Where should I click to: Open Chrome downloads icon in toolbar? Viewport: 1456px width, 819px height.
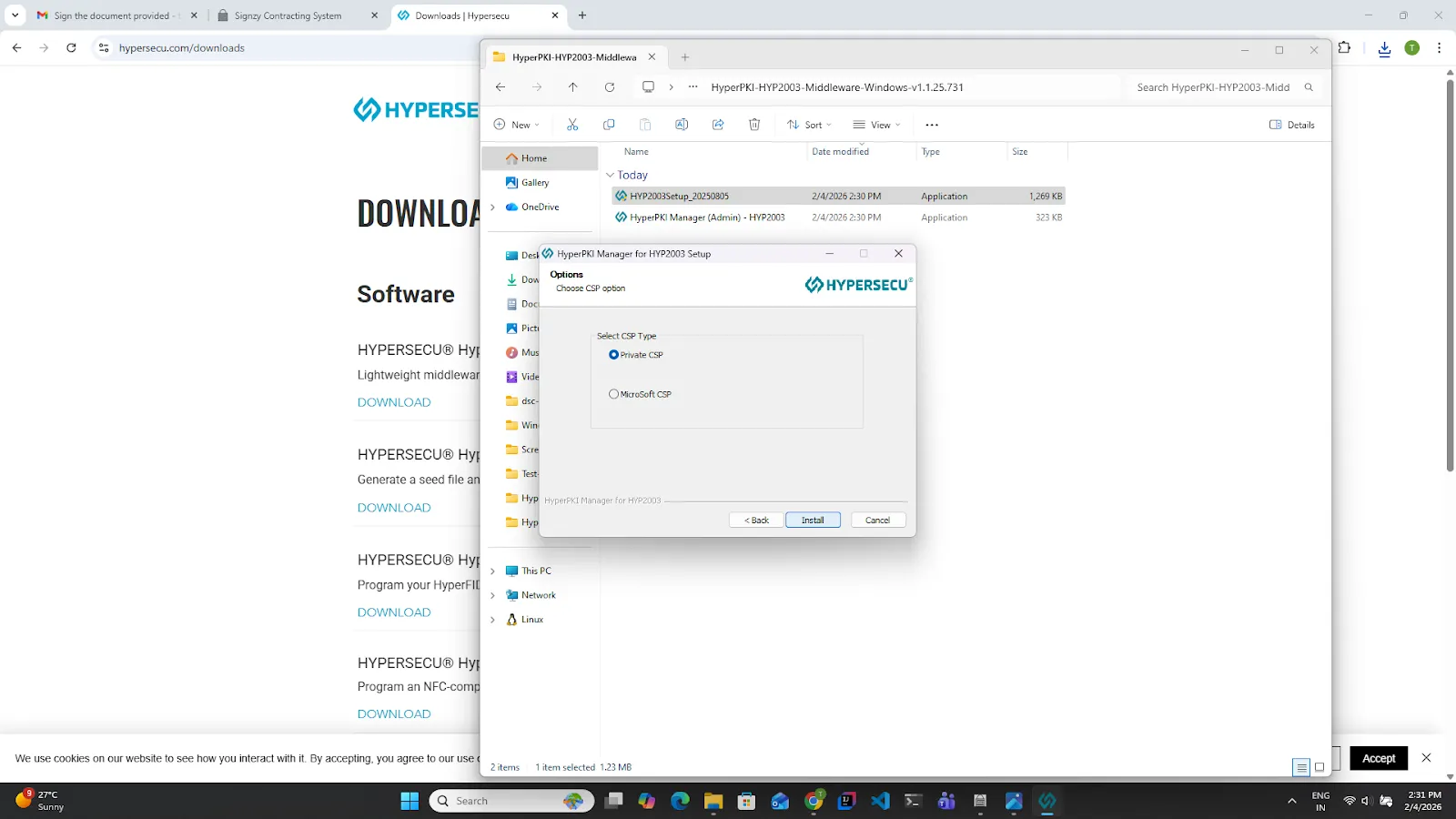click(x=1384, y=48)
